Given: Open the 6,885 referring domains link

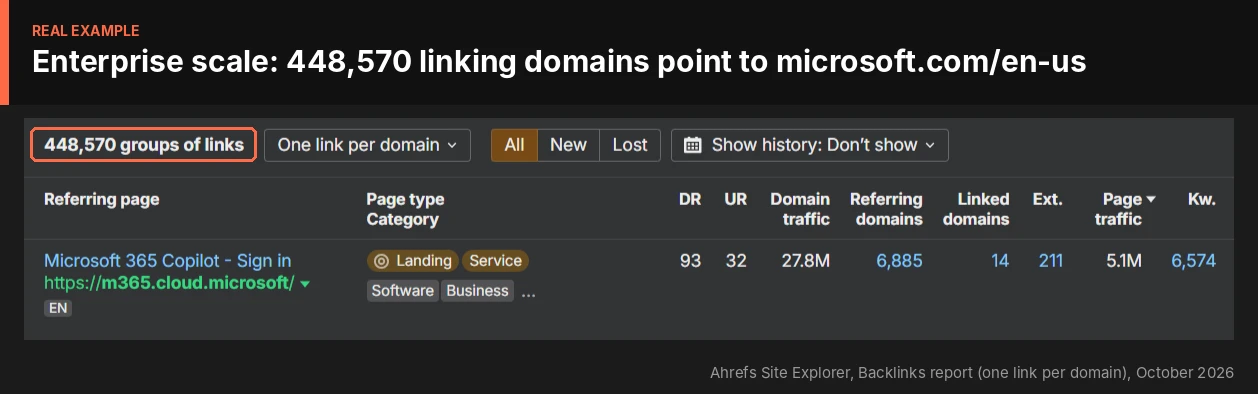Looking at the screenshot, I should pyautogui.click(x=899, y=261).
